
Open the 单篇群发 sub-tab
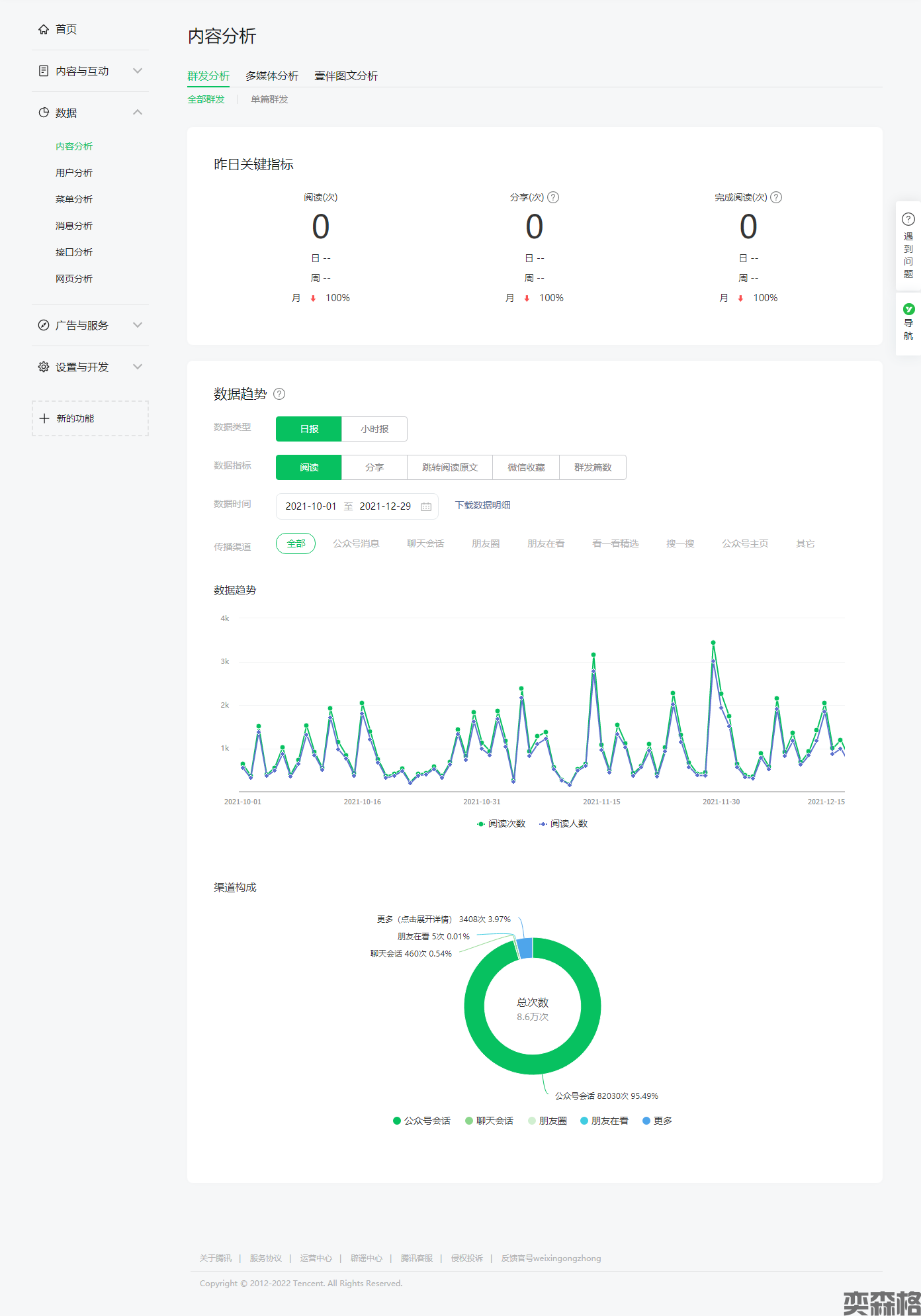pos(269,99)
